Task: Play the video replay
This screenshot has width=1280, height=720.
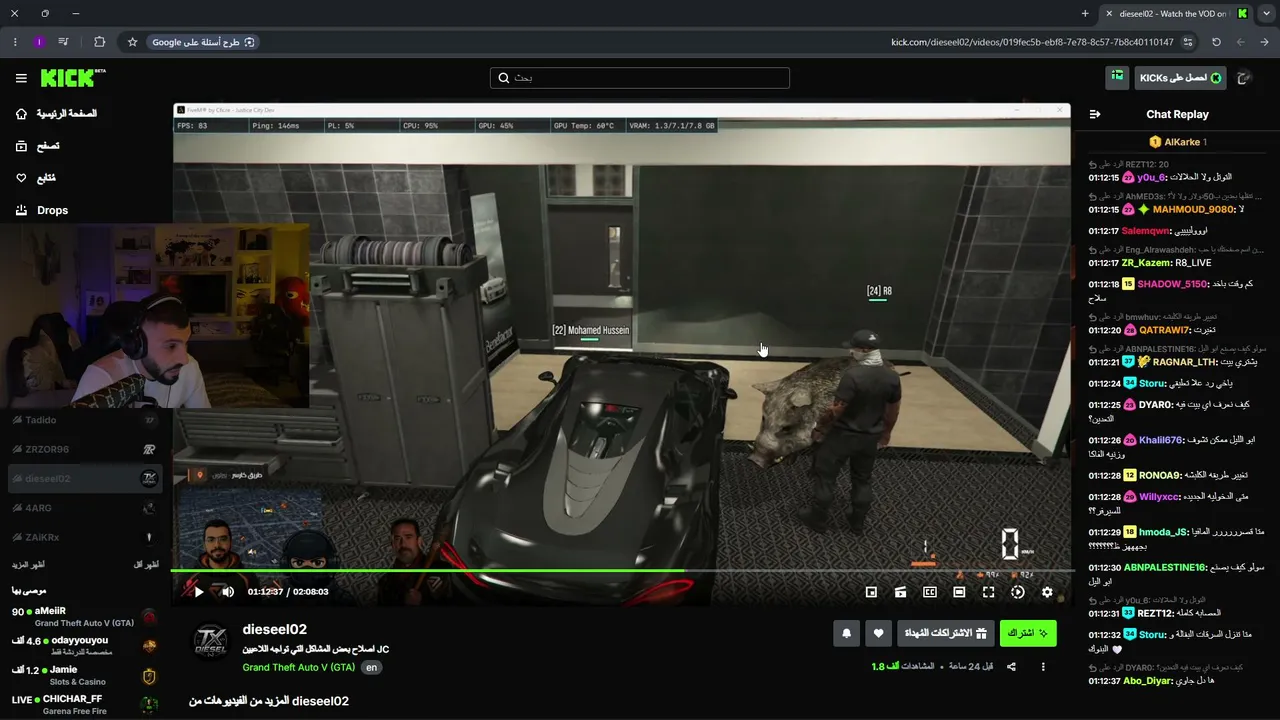Action: (198, 592)
